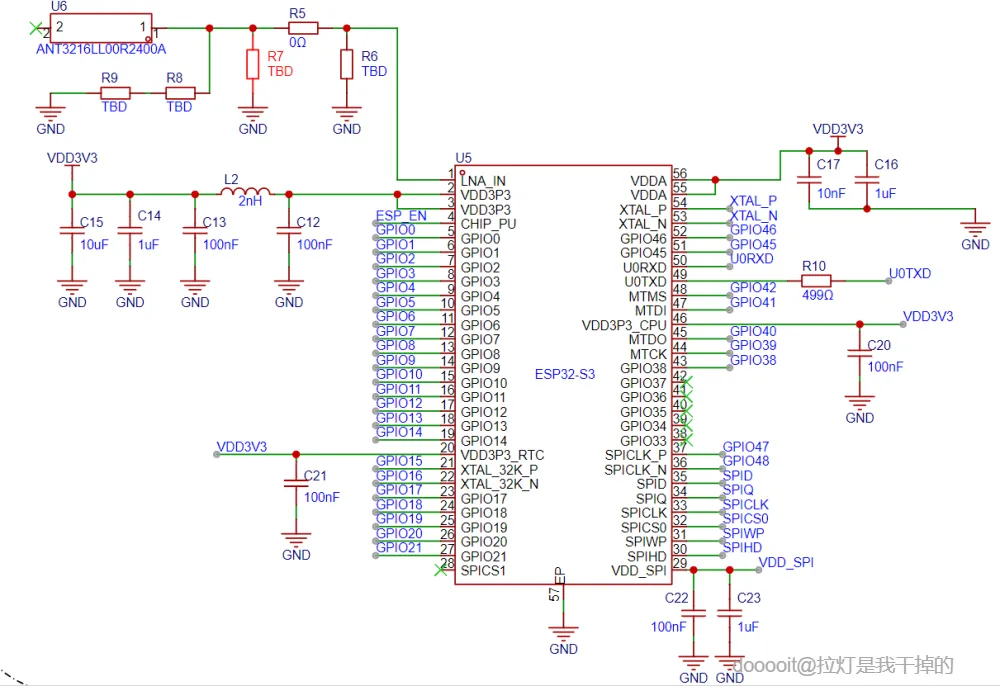Select the no-connect X at GPIO33 pin 38
Screen dimensions: 1000x686
(x=686, y=440)
